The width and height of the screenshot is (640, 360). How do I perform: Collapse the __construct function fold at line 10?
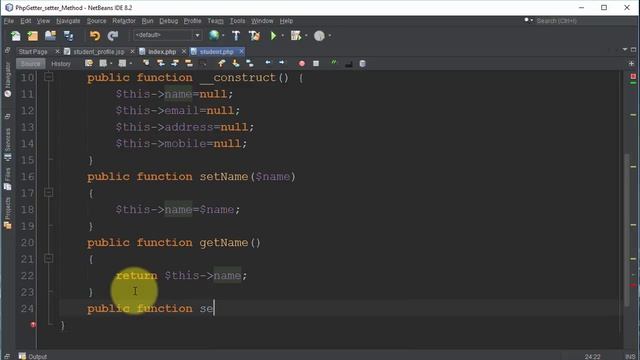tap(49, 77)
